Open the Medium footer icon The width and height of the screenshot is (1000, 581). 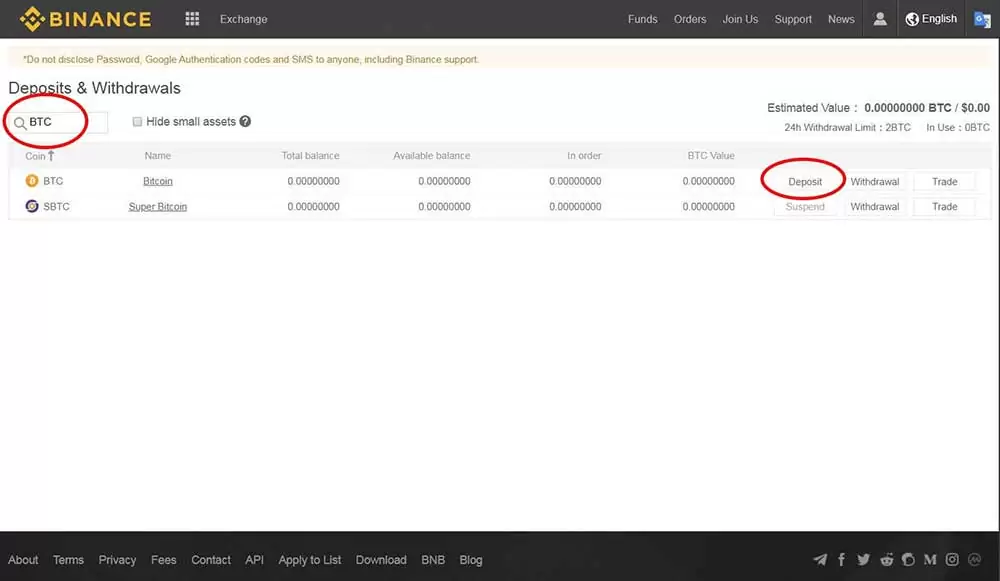tap(930, 560)
